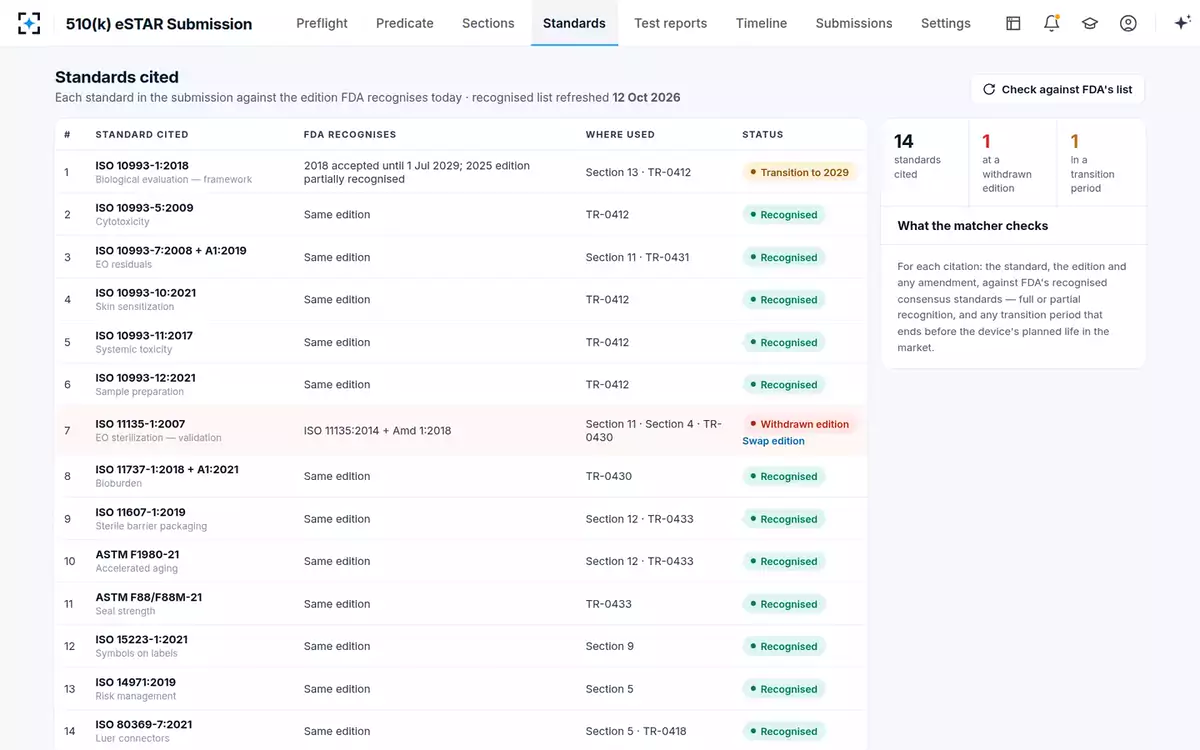Click the STATUS column header
The image size is (1200, 750).
point(763,134)
